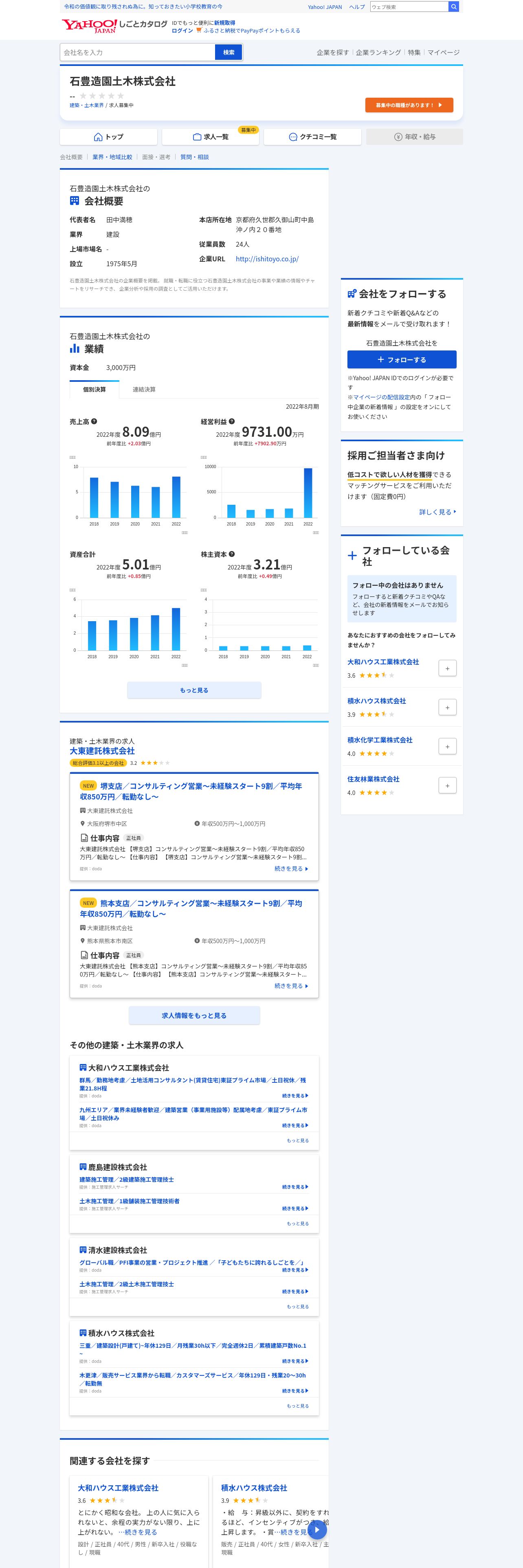Jump to 質問・相談 section
Image resolution: width=523 pixels, height=1568 pixels.
coord(195,157)
